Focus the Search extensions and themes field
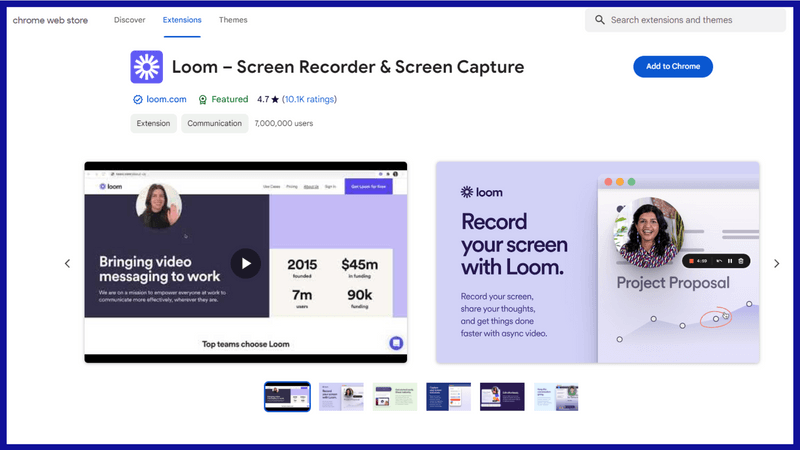The height and width of the screenshot is (450, 800). [690, 20]
